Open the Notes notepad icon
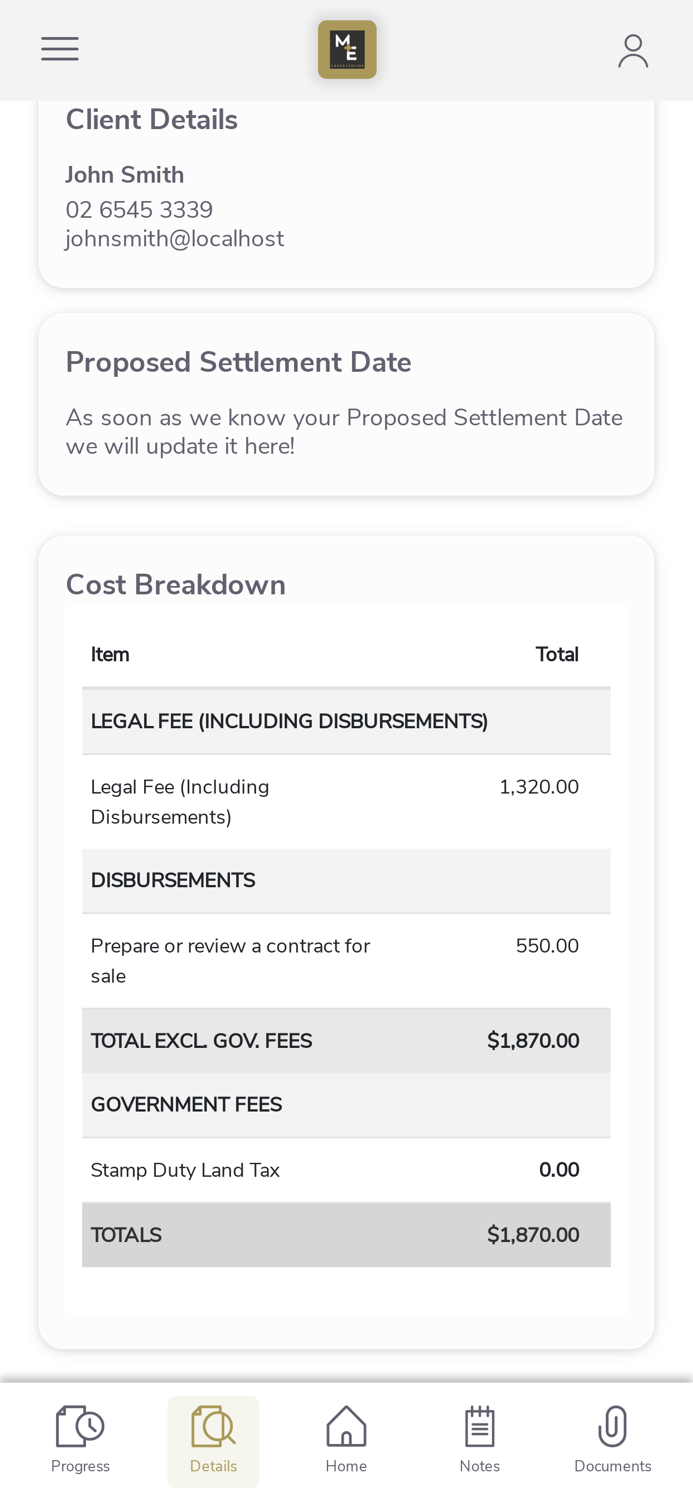 click(x=480, y=1426)
